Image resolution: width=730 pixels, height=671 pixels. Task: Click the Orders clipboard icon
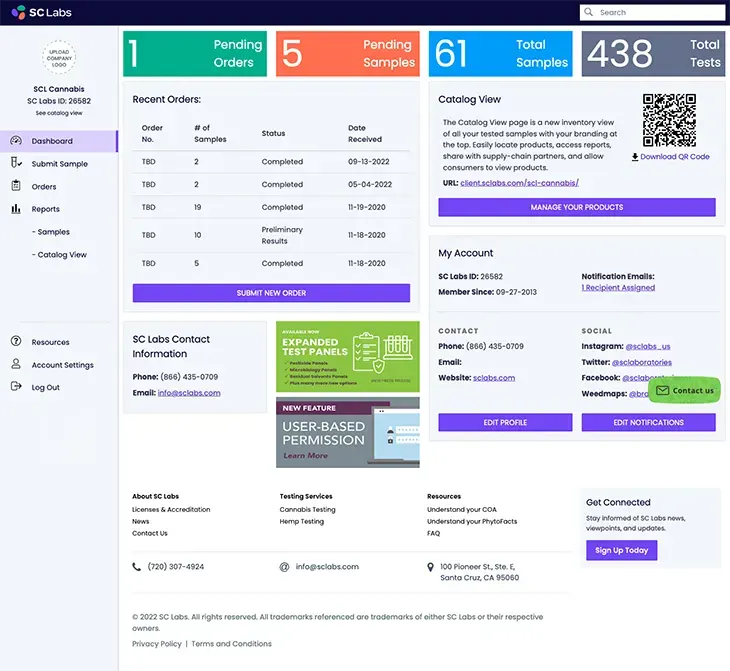16,186
